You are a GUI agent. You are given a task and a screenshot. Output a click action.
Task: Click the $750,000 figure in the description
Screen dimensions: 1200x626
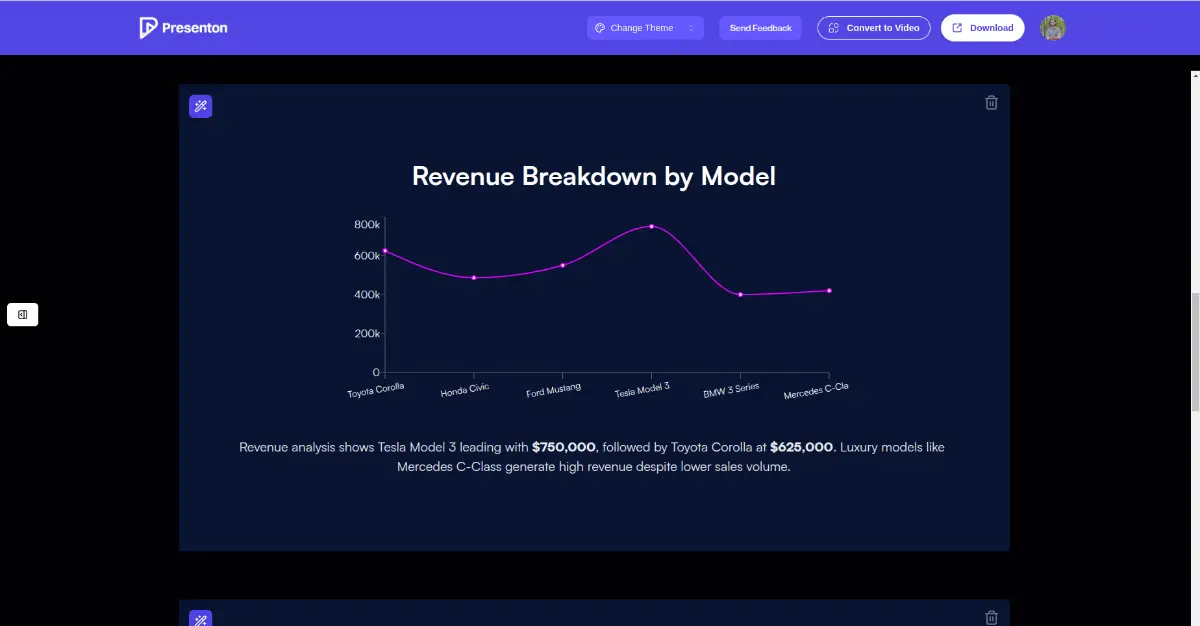pyautogui.click(x=564, y=447)
